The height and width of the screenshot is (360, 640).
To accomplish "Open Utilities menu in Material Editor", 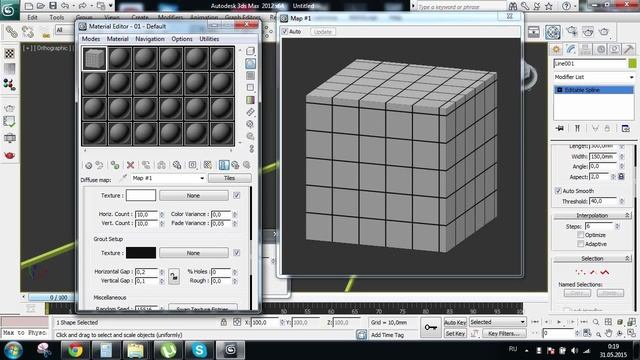I will pos(209,39).
